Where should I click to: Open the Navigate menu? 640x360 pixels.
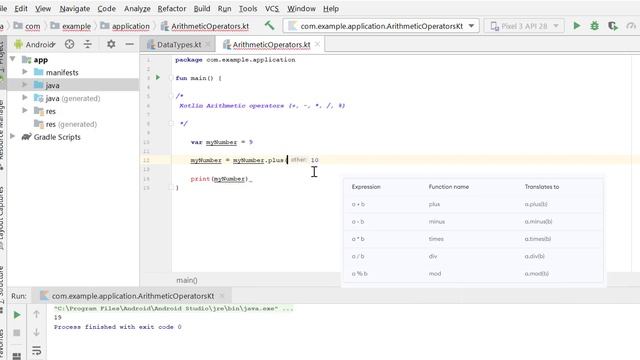coord(75,9)
